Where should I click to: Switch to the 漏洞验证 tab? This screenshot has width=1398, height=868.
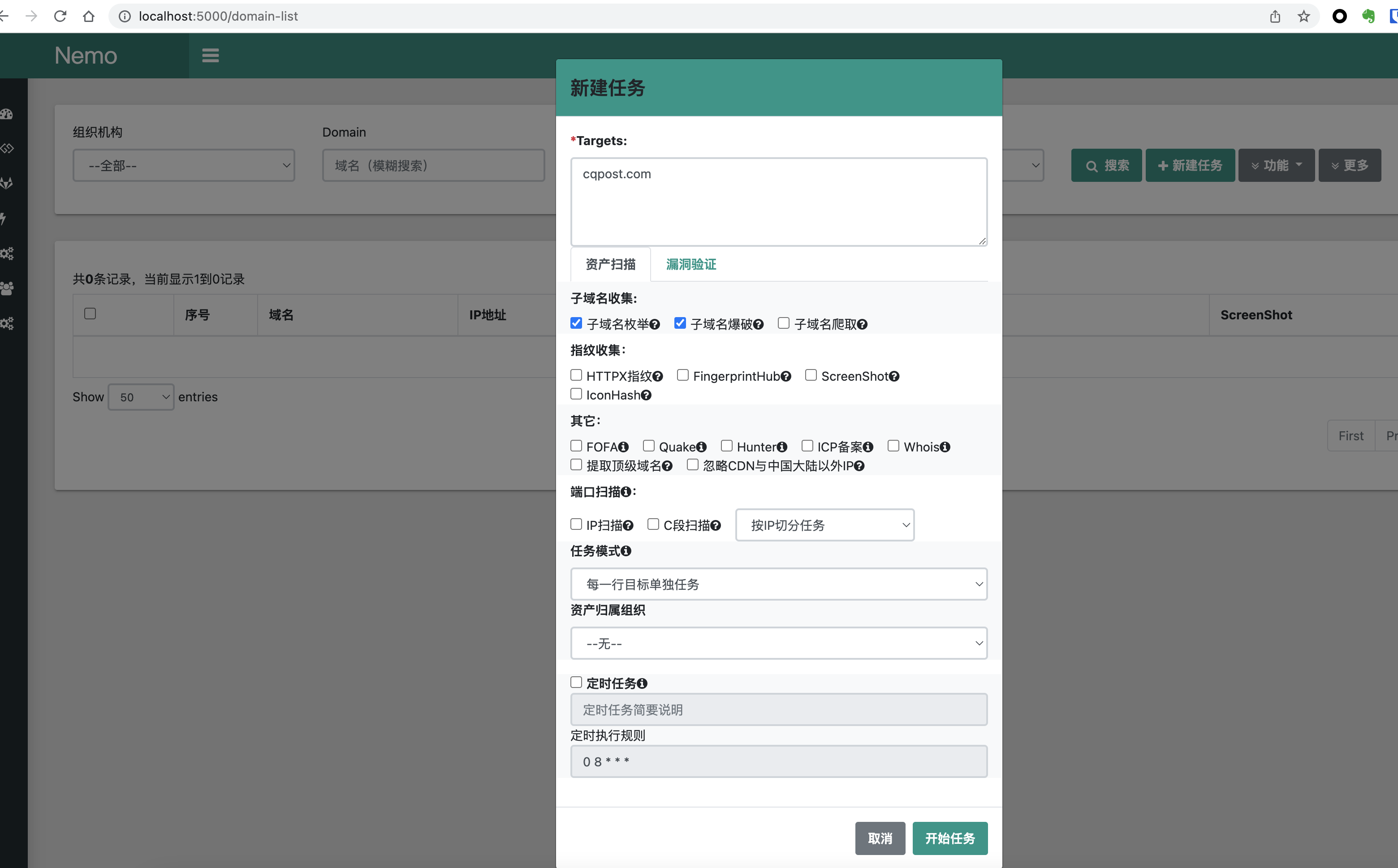point(690,264)
